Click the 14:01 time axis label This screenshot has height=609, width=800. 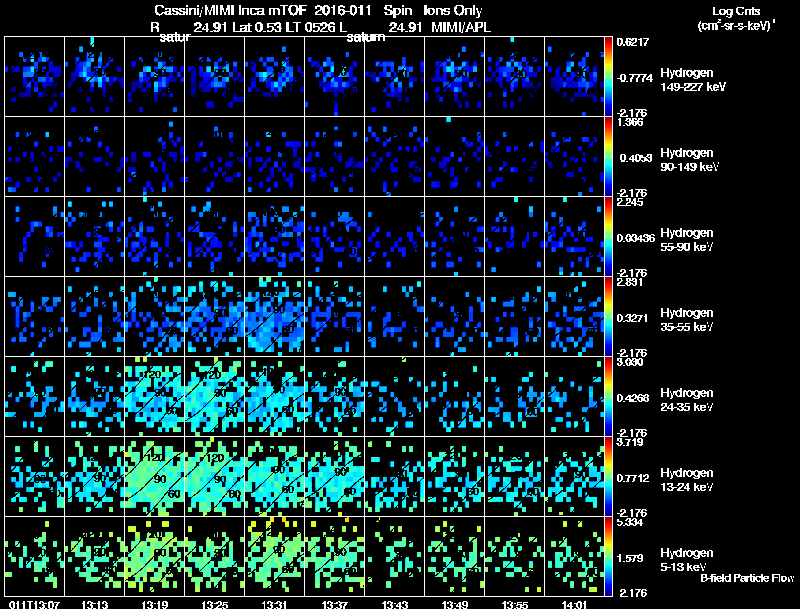tap(574, 604)
